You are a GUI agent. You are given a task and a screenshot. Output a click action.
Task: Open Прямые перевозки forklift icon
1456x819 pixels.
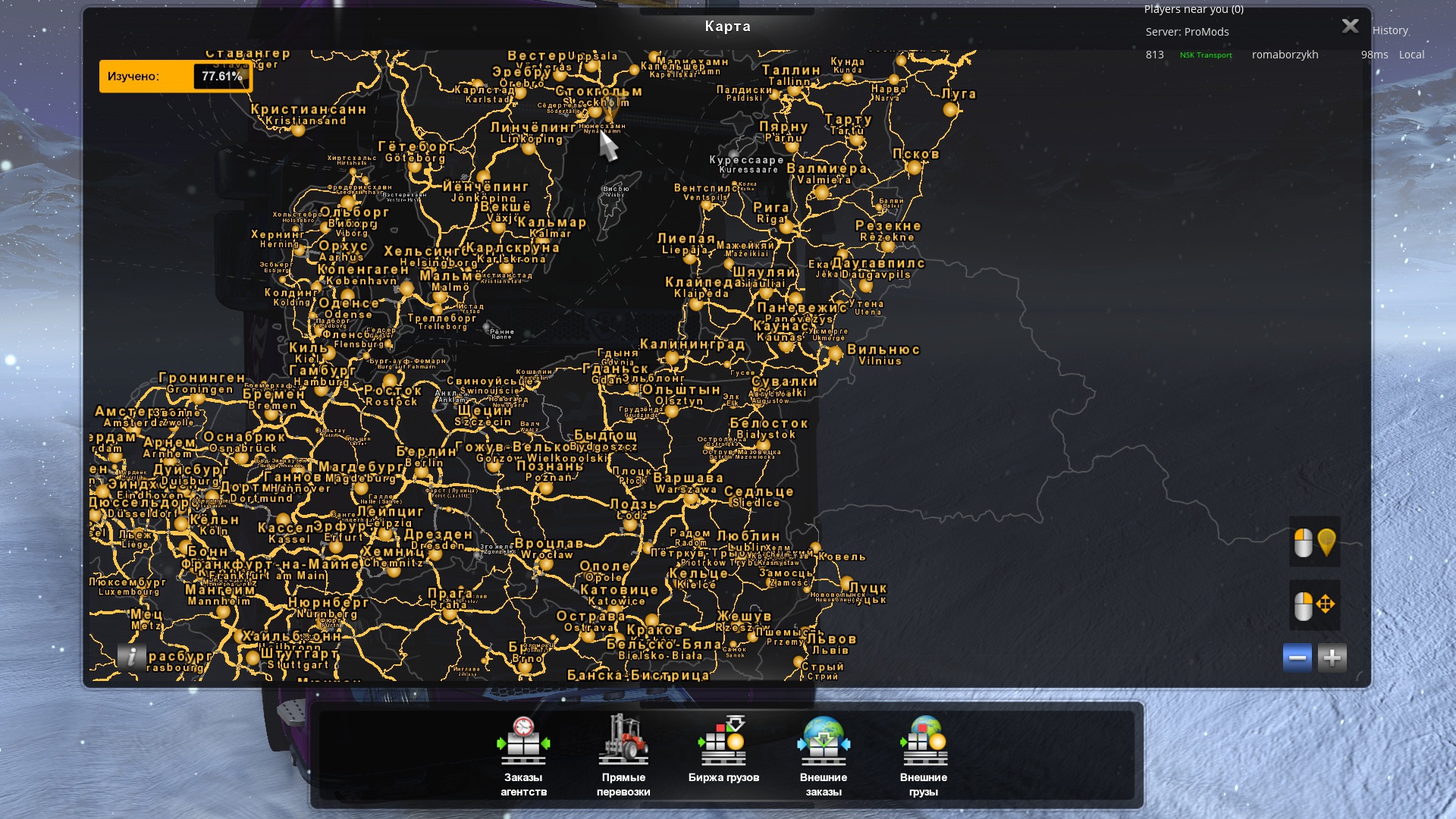pos(623,740)
